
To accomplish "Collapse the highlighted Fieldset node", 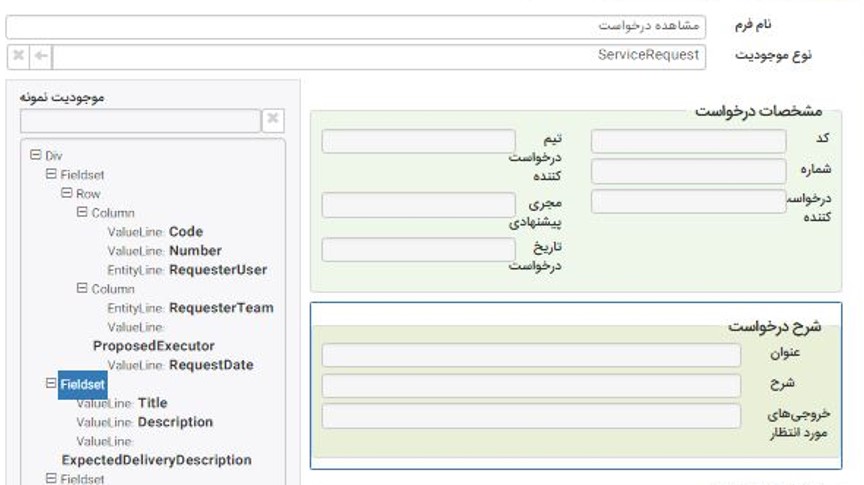I will [x=51, y=384].
